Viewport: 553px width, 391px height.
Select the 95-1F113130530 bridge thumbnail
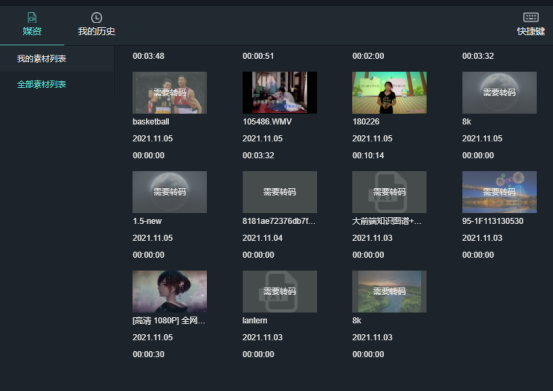pos(499,192)
